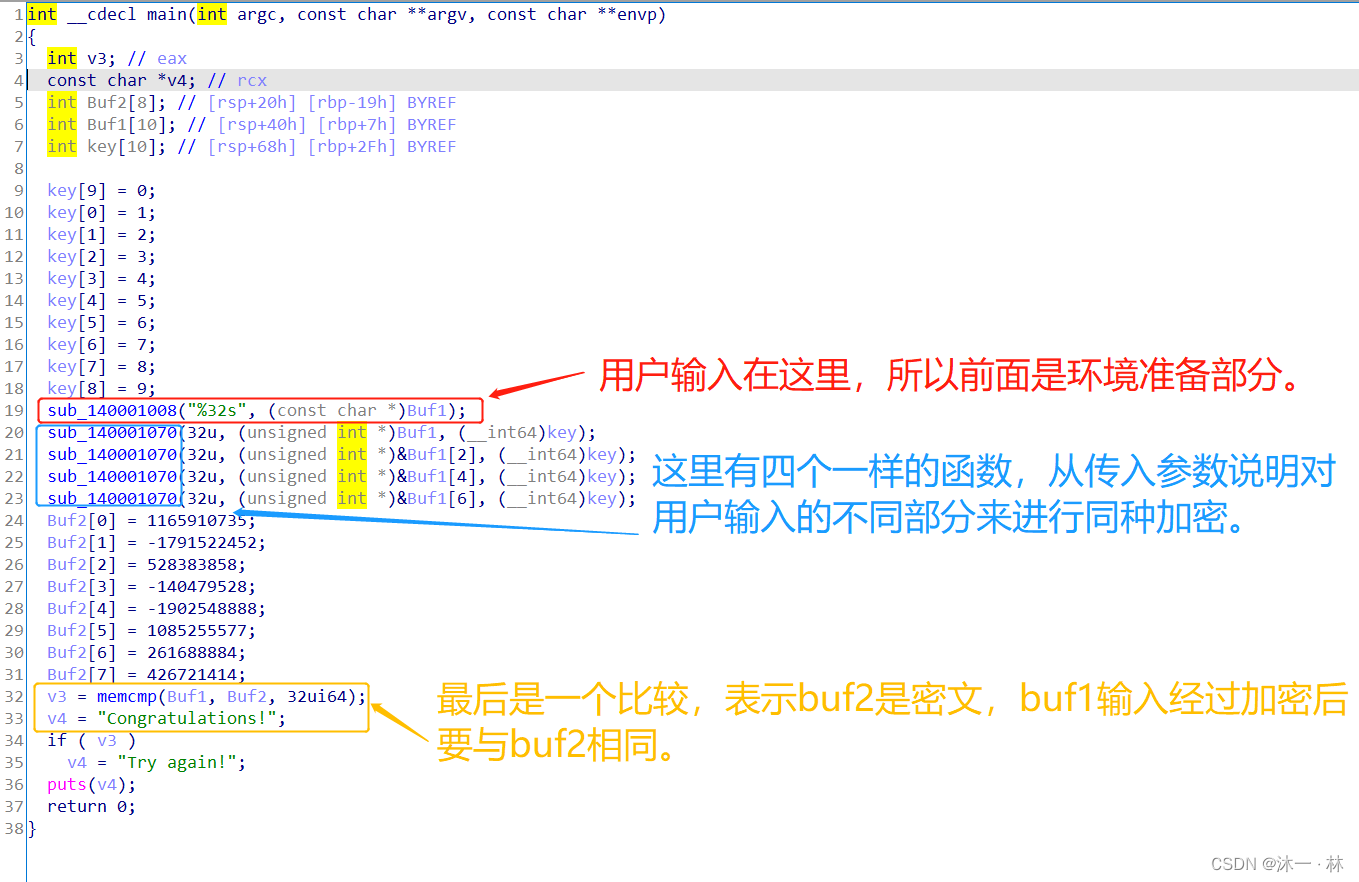Click the '&Buf1[6]' argument on line 23
The width and height of the screenshot is (1359, 882).
pyautogui.click(x=442, y=498)
